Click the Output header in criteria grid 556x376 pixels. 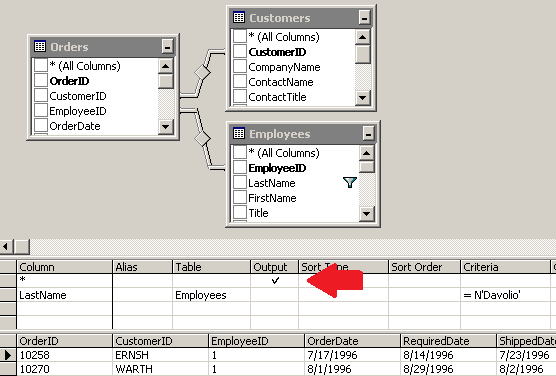pos(274,266)
